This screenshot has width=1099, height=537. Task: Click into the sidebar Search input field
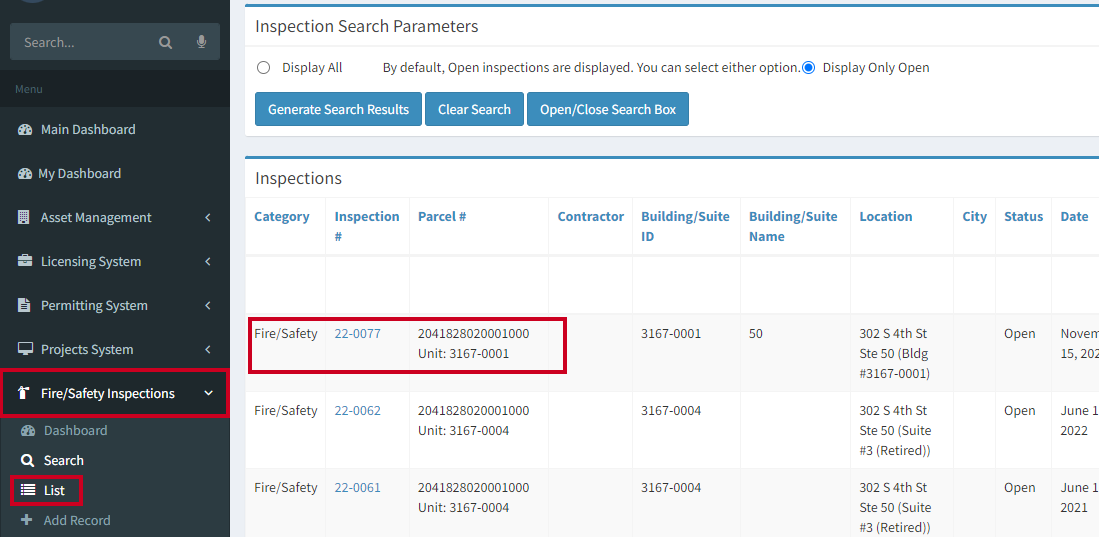(83, 42)
